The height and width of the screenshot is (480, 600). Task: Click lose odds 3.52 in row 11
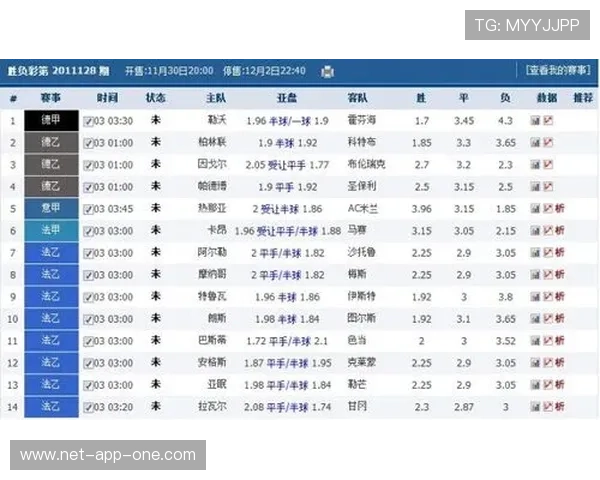(505, 341)
